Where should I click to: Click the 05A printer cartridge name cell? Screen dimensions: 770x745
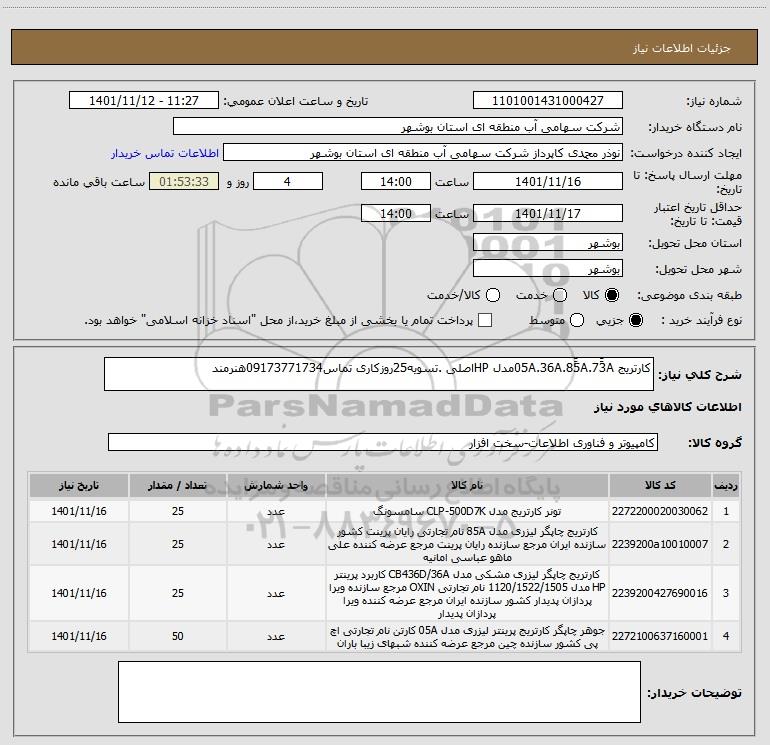pos(467,636)
